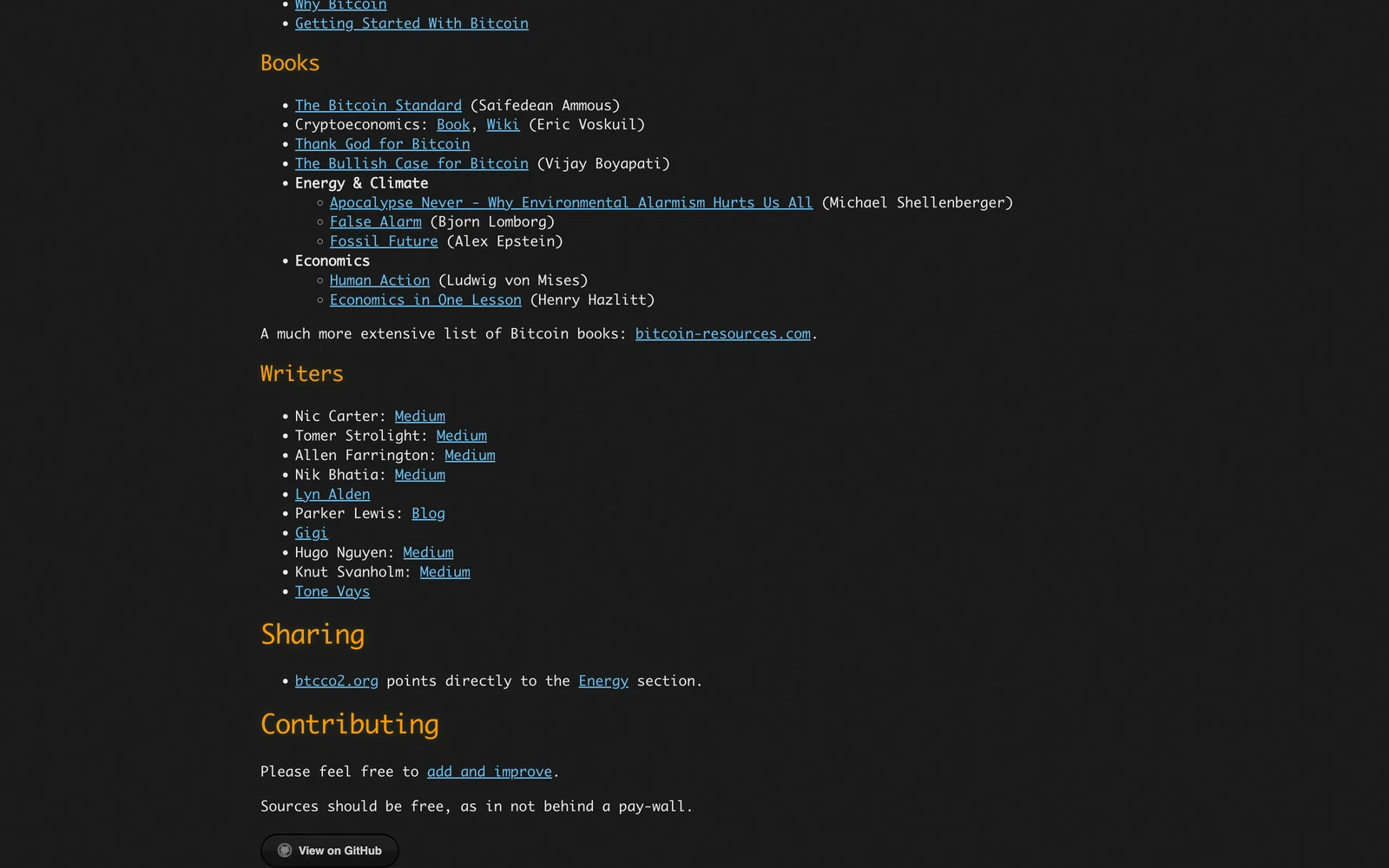Visit the btcco2.org link
Screen dimensions: 1389x868
(337, 681)
